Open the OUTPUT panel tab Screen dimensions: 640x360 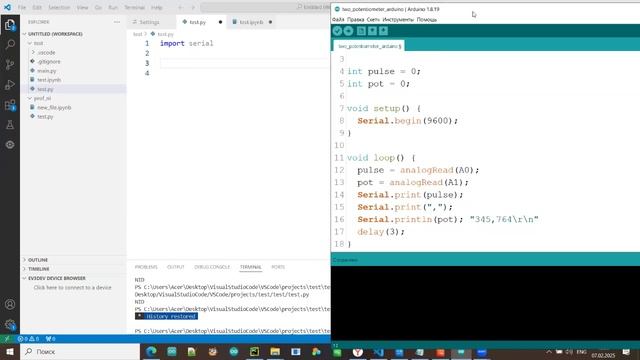[x=176, y=267]
